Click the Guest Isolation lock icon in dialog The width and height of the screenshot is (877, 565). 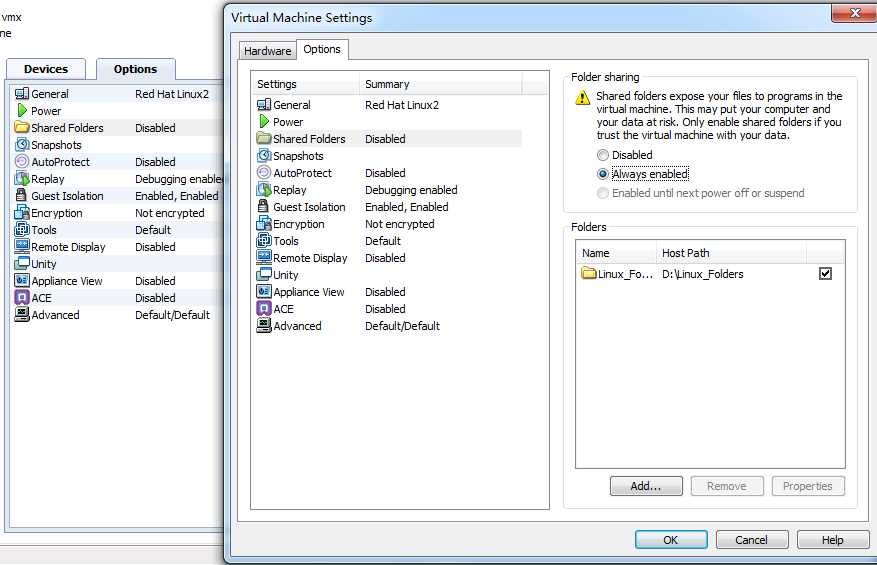click(263, 206)
